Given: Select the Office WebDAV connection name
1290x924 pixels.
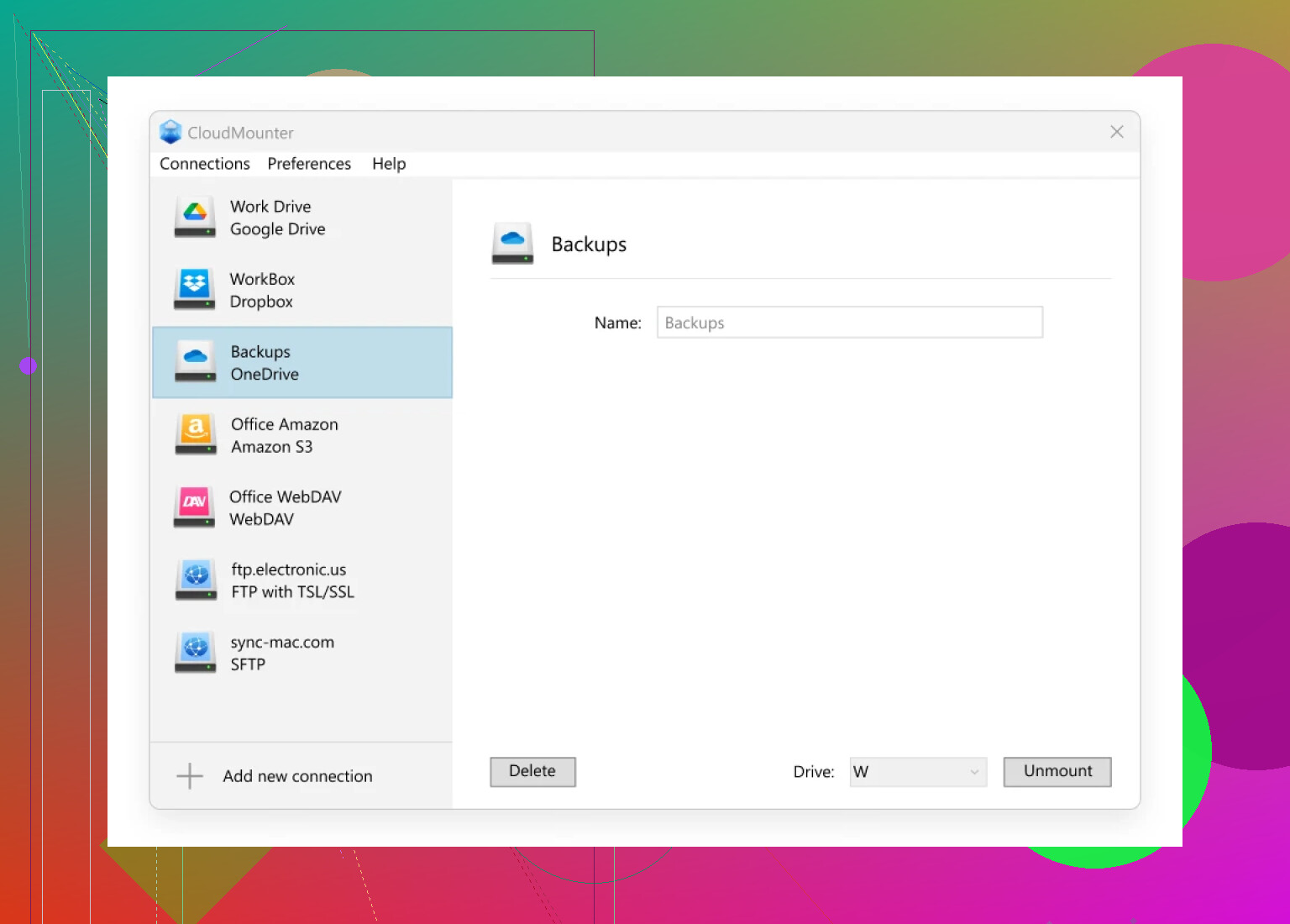Looking at the screenshot, I should tap(286, 496).
